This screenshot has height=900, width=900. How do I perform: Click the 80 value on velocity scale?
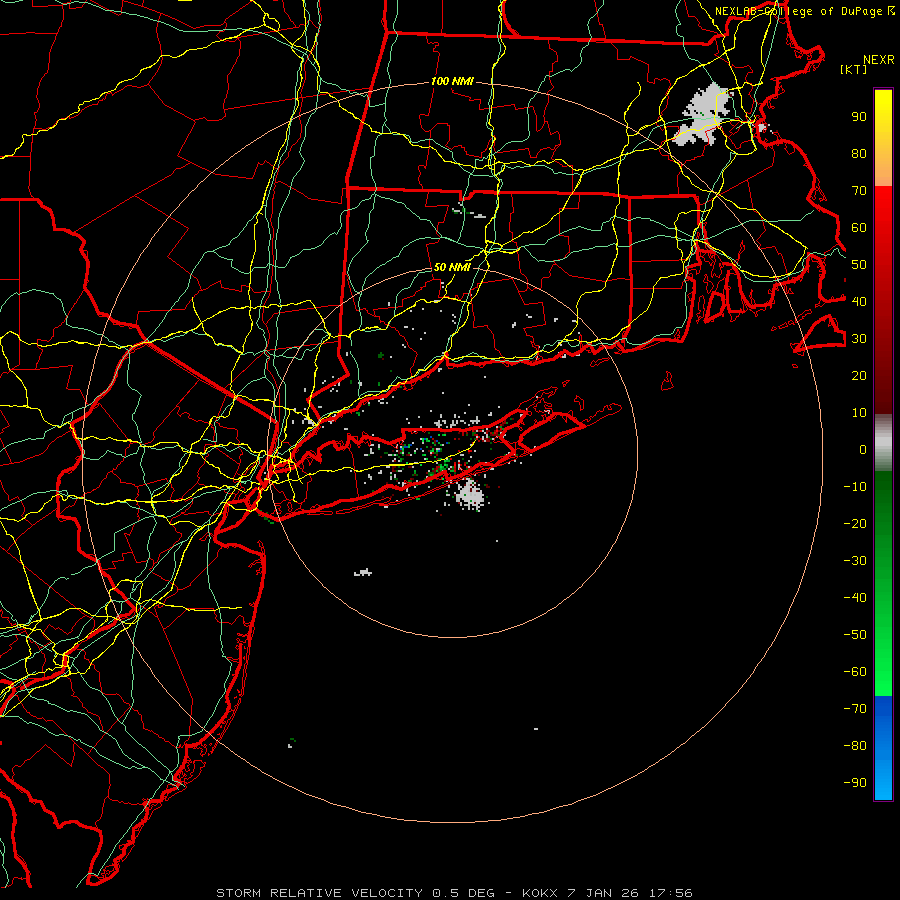pyautogui.click(x=859, y=154)
